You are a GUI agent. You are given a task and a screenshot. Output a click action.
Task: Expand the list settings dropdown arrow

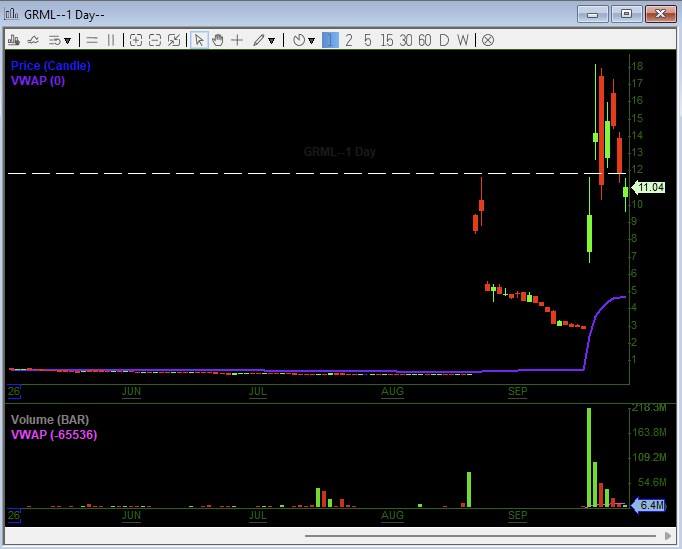click(x=67, y=41)
